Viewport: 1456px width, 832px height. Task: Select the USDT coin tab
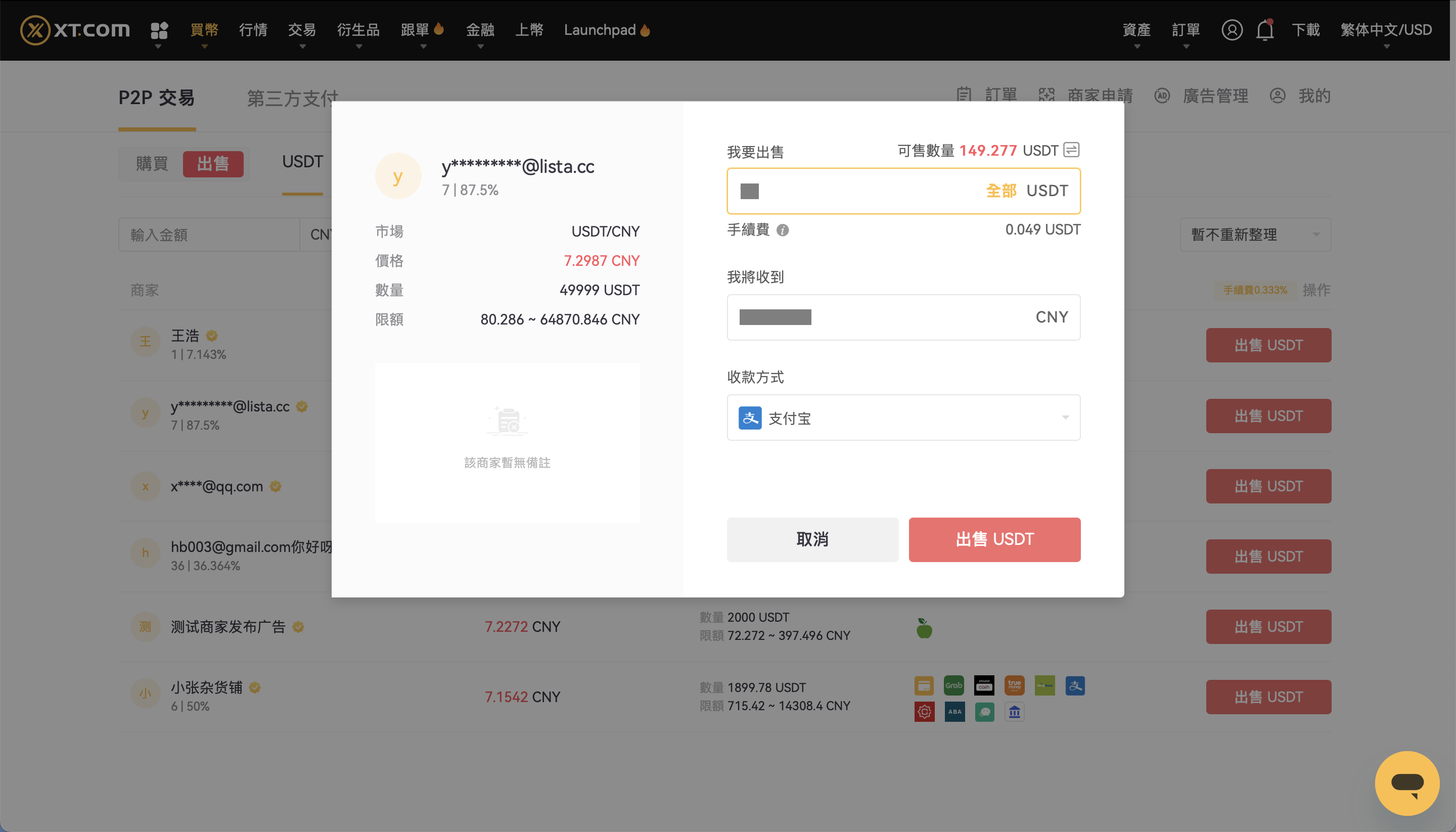click(302, 162)
